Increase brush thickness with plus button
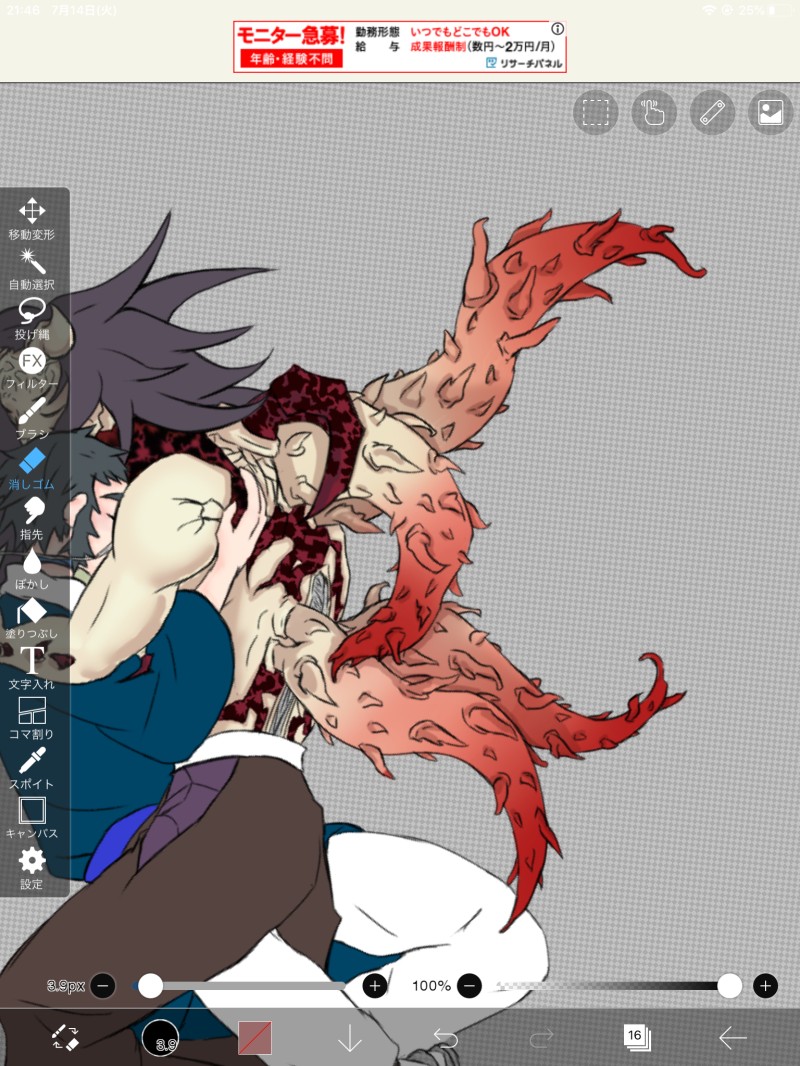 375,985
